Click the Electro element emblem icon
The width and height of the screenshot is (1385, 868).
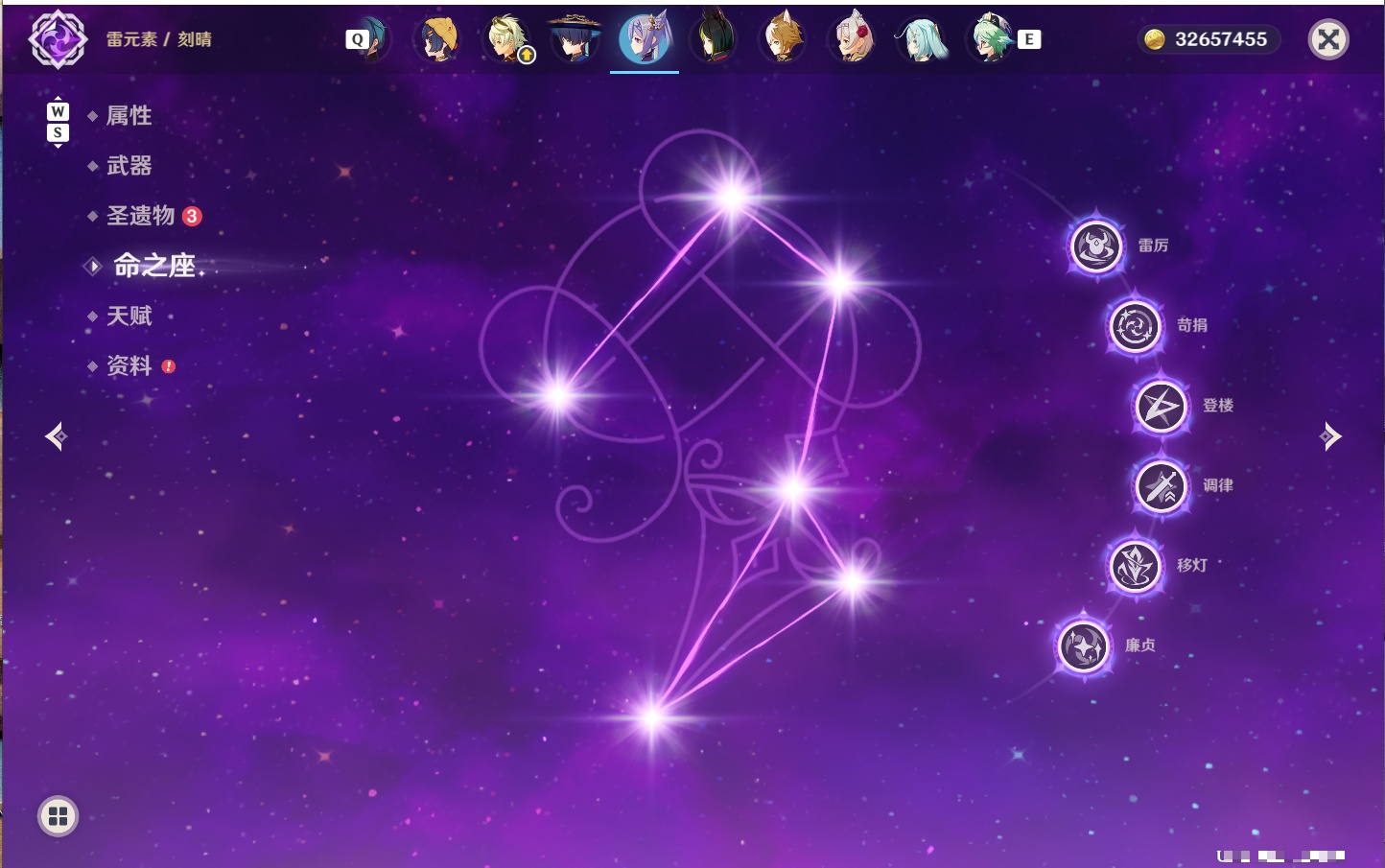click(58, 39)
